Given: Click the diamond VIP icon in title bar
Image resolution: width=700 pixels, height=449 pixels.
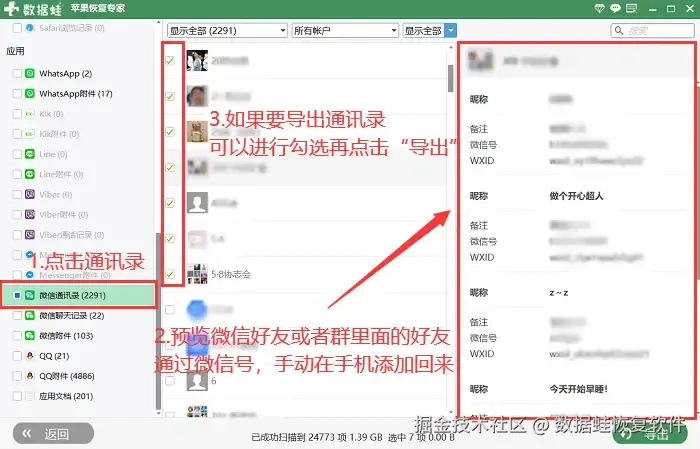Looking at the screenshot, I should point(600,8).
